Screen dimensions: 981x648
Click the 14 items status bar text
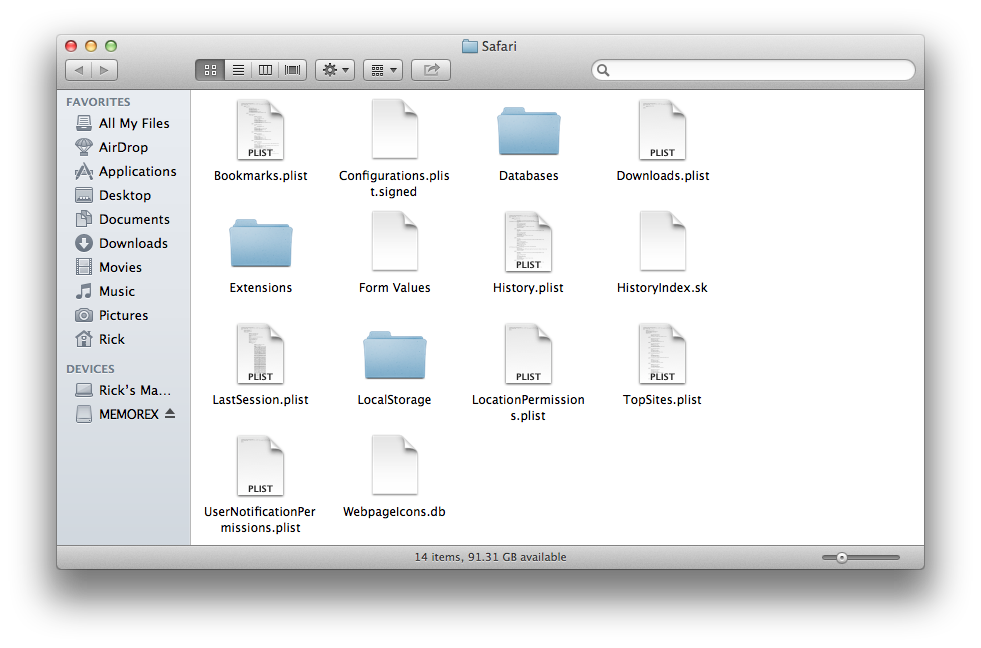[x=490, y=557]
